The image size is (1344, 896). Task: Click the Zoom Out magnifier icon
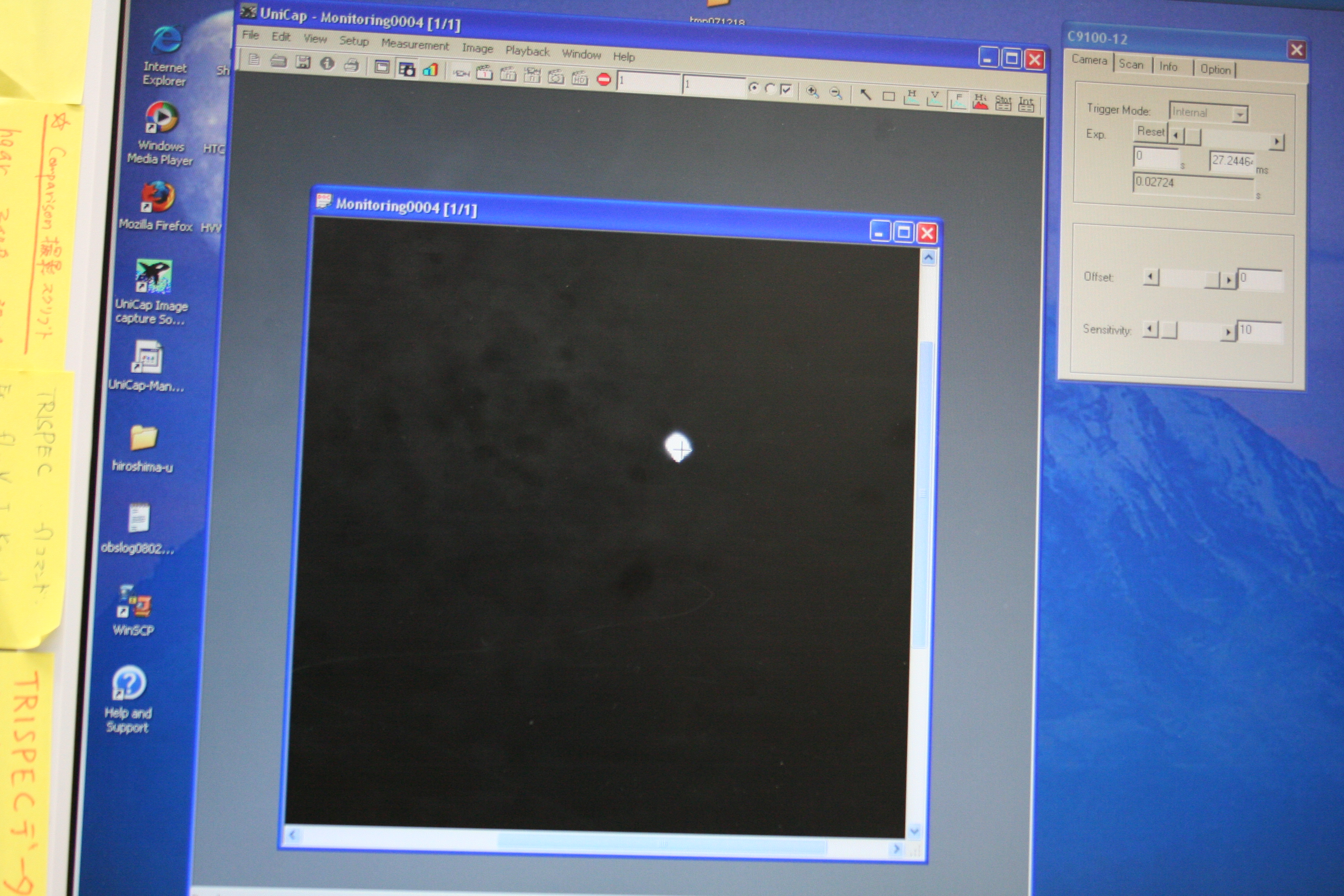(x=835, y=93)
